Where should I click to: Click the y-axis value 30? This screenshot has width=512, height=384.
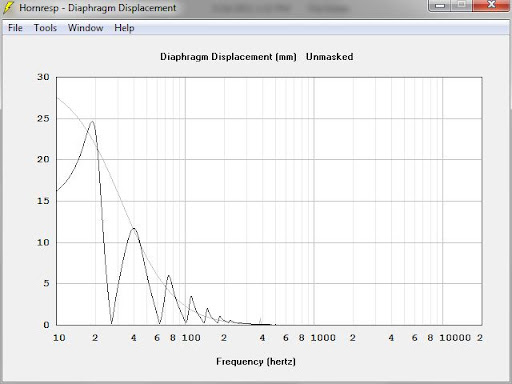43,77
